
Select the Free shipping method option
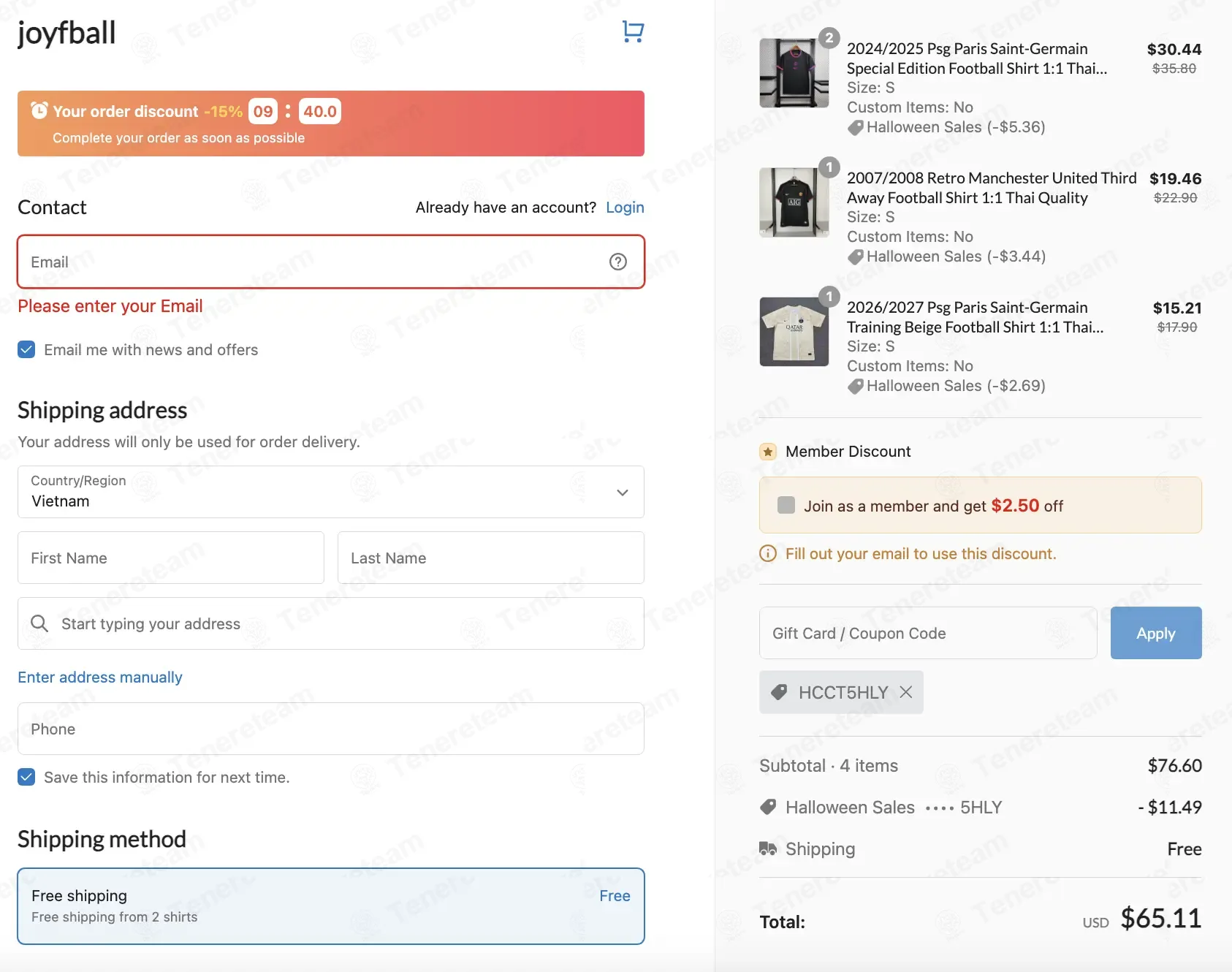click(x=331, y=906)
